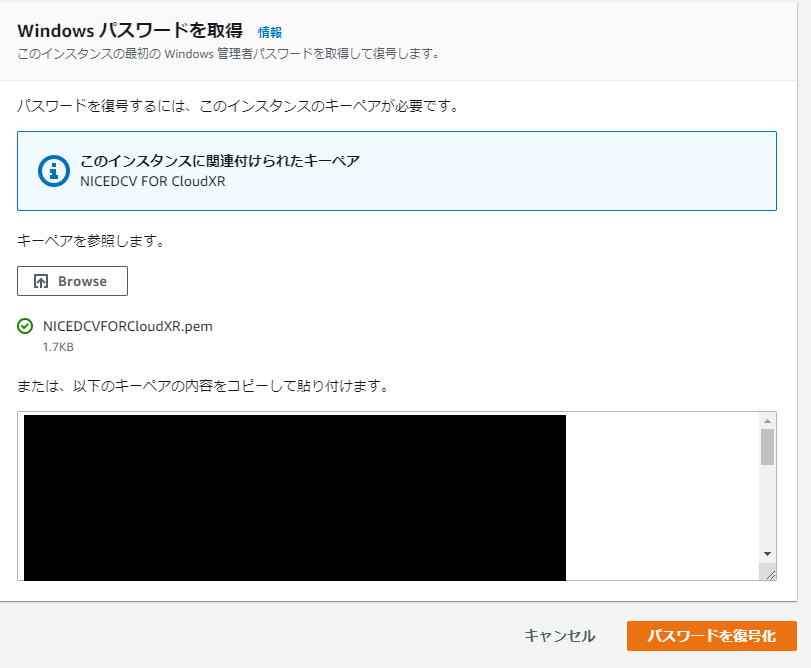Click the upload icon inside Browse
The height and width of the screenshot is (668, 811).
pyautogui.click(x=41, y=281)
